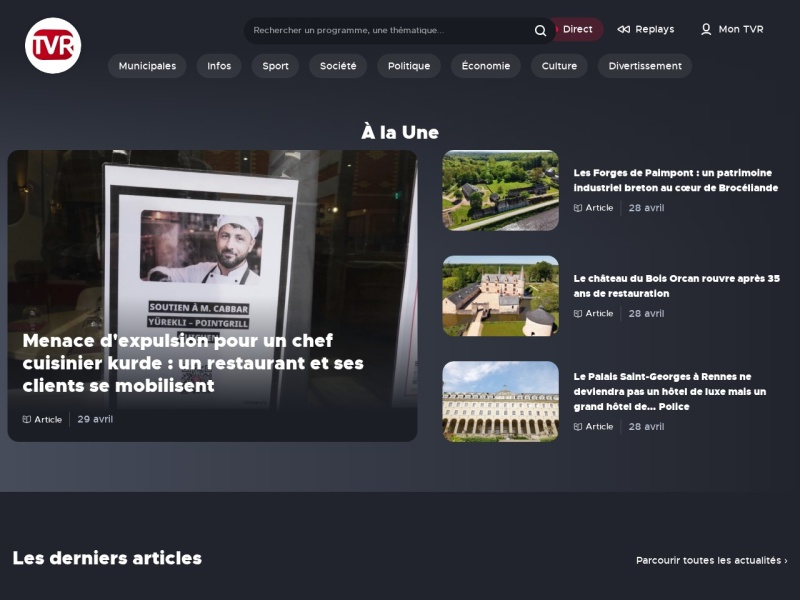
Task: Select the Sport category
Action: point(276,66)
